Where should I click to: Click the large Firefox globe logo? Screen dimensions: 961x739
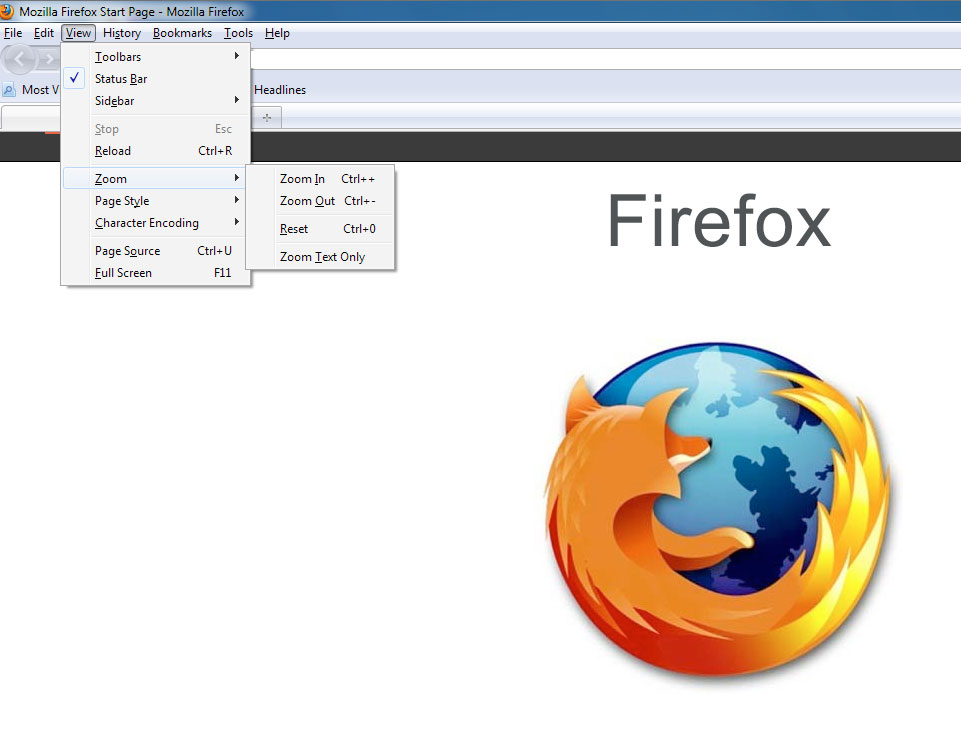tap(717, 510)
